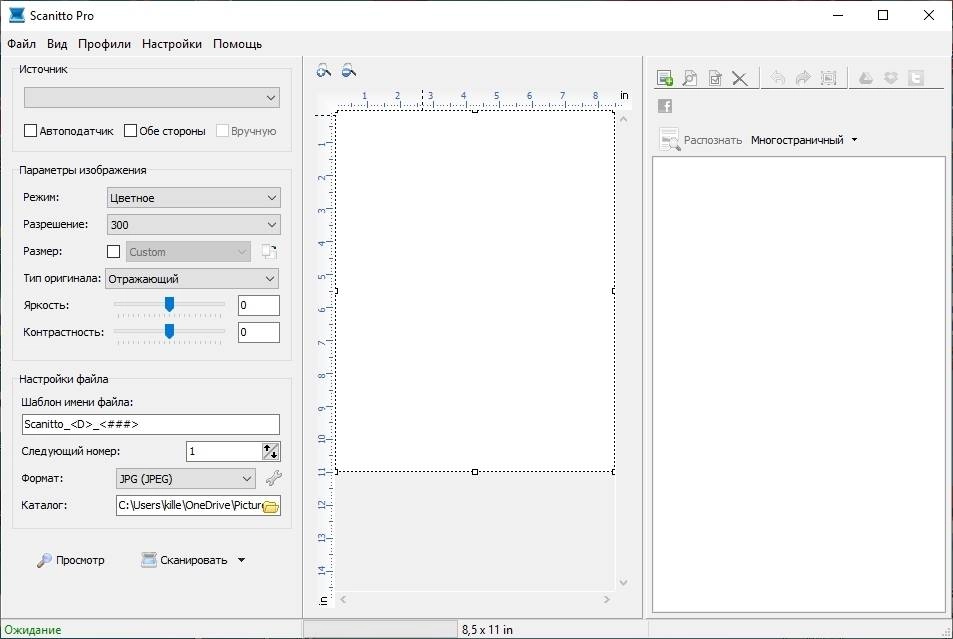Click the Контрастность value field
Image resolution: width=953 pixels, height=639 pixels.
(x=259, y=332)
